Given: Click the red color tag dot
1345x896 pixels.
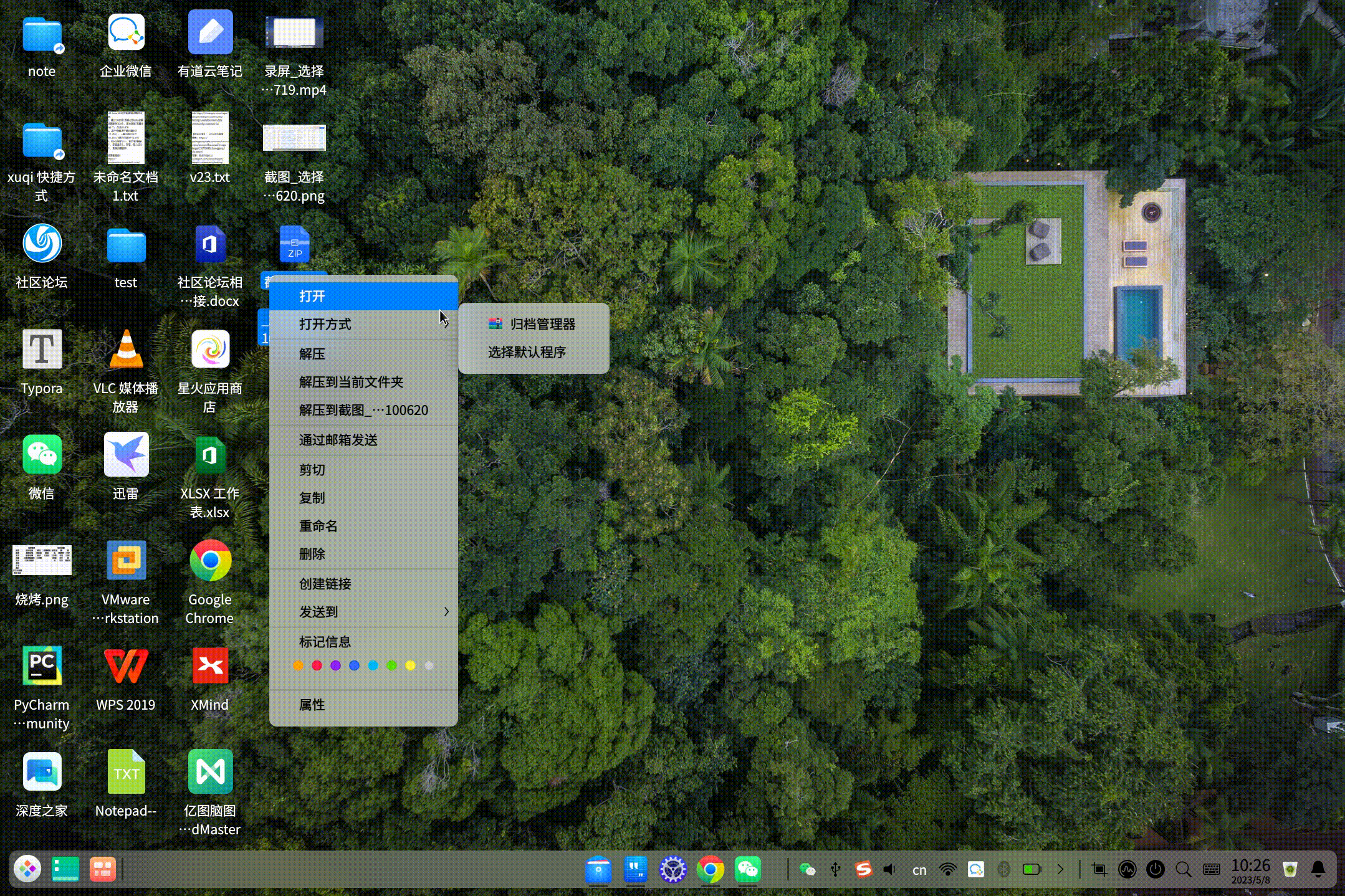Looking at the screenshot, I should click(317, 665).
